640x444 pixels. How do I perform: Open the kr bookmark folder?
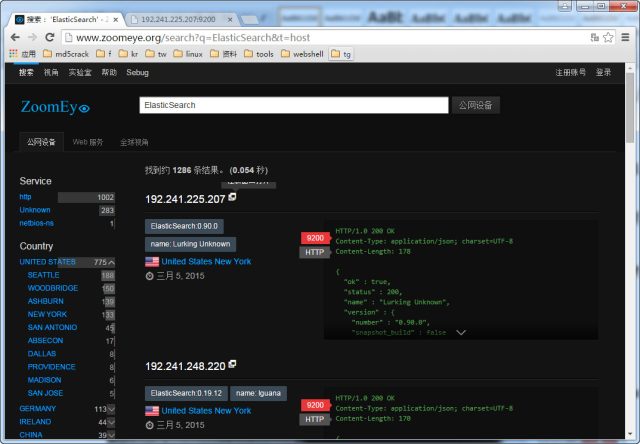tap(128, 54)
